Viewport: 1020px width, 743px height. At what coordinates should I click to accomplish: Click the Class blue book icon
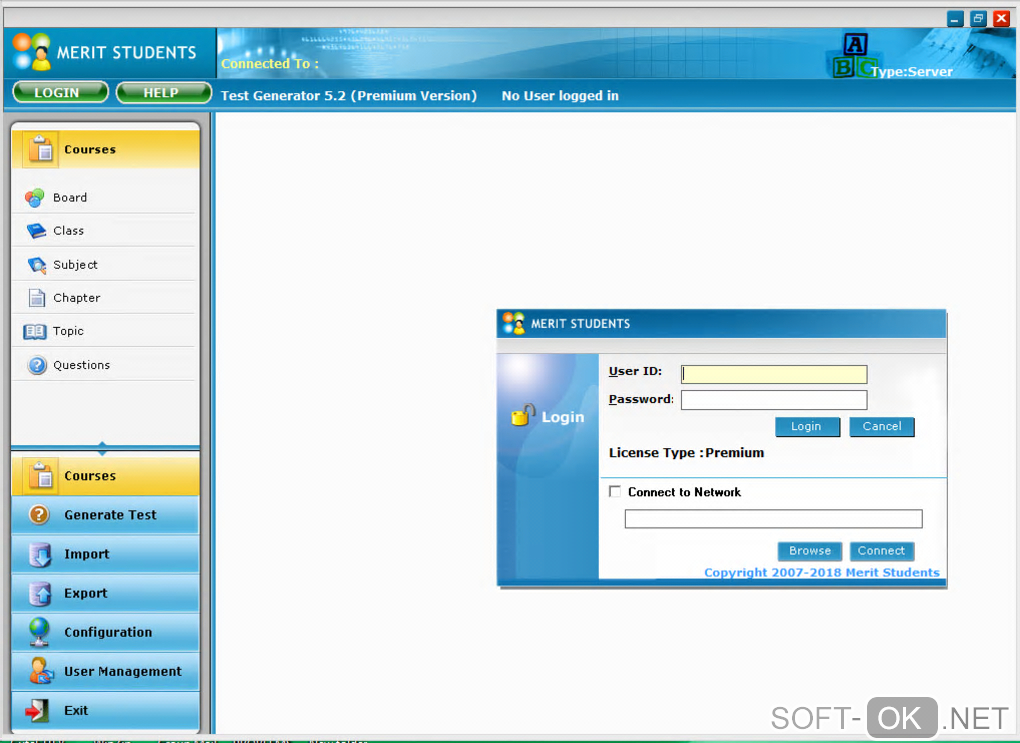[36, 230]
